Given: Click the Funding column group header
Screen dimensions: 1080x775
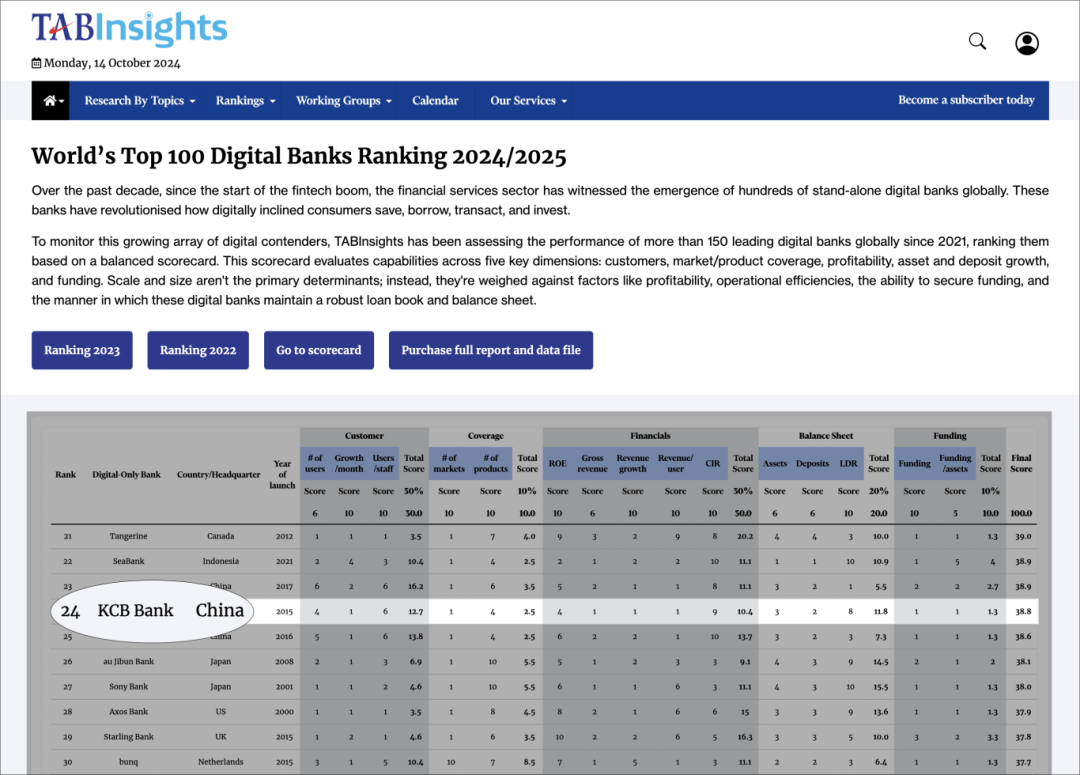Looking at the screenshot, I should point(950,436).
